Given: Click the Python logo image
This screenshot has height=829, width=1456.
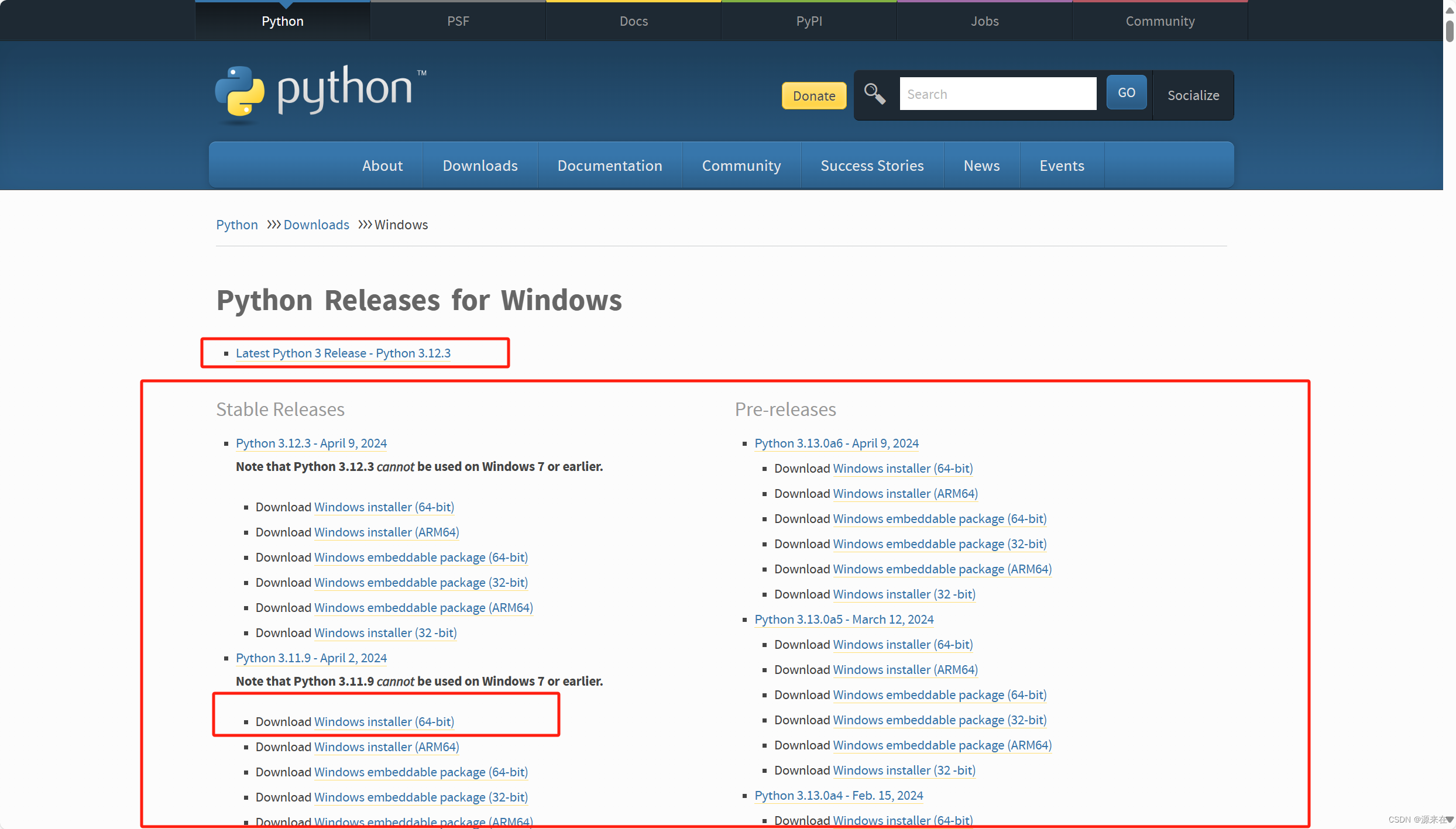Looking at the screenshot, I should 321,92.
